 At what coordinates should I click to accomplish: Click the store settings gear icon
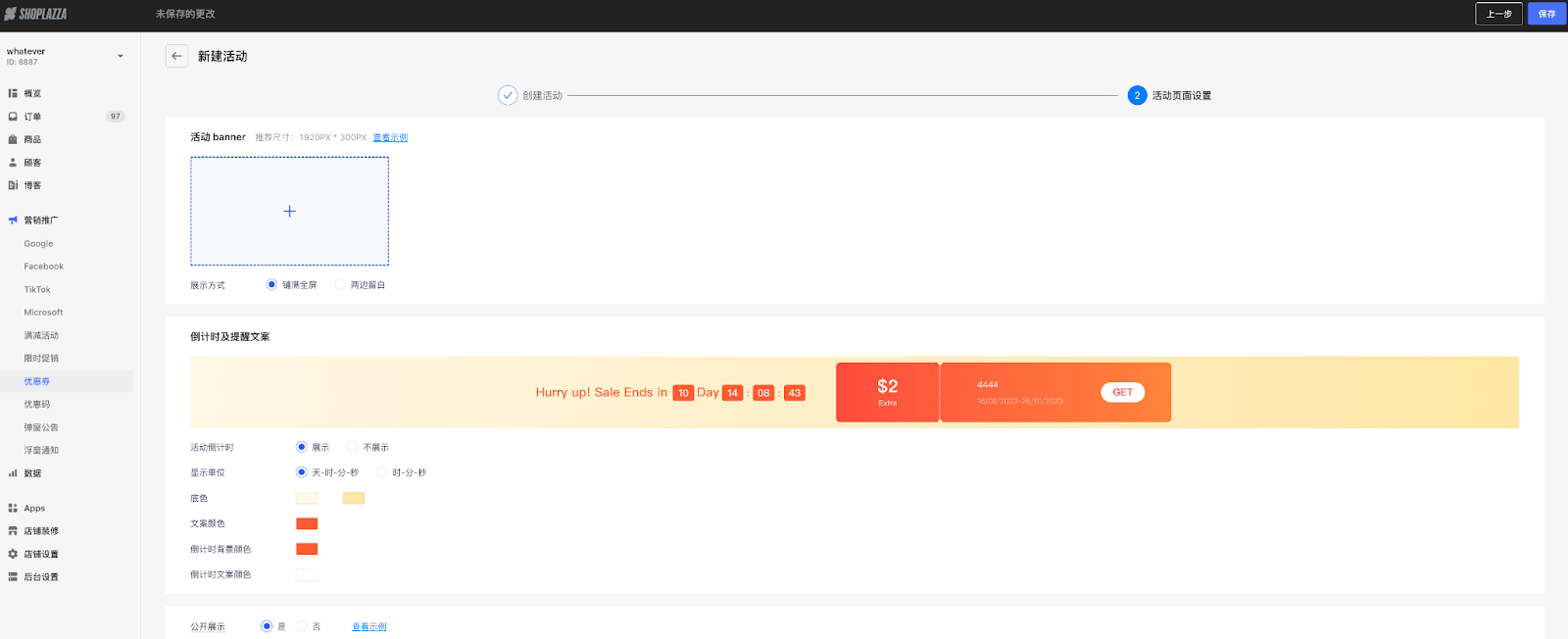click(13, 554)
